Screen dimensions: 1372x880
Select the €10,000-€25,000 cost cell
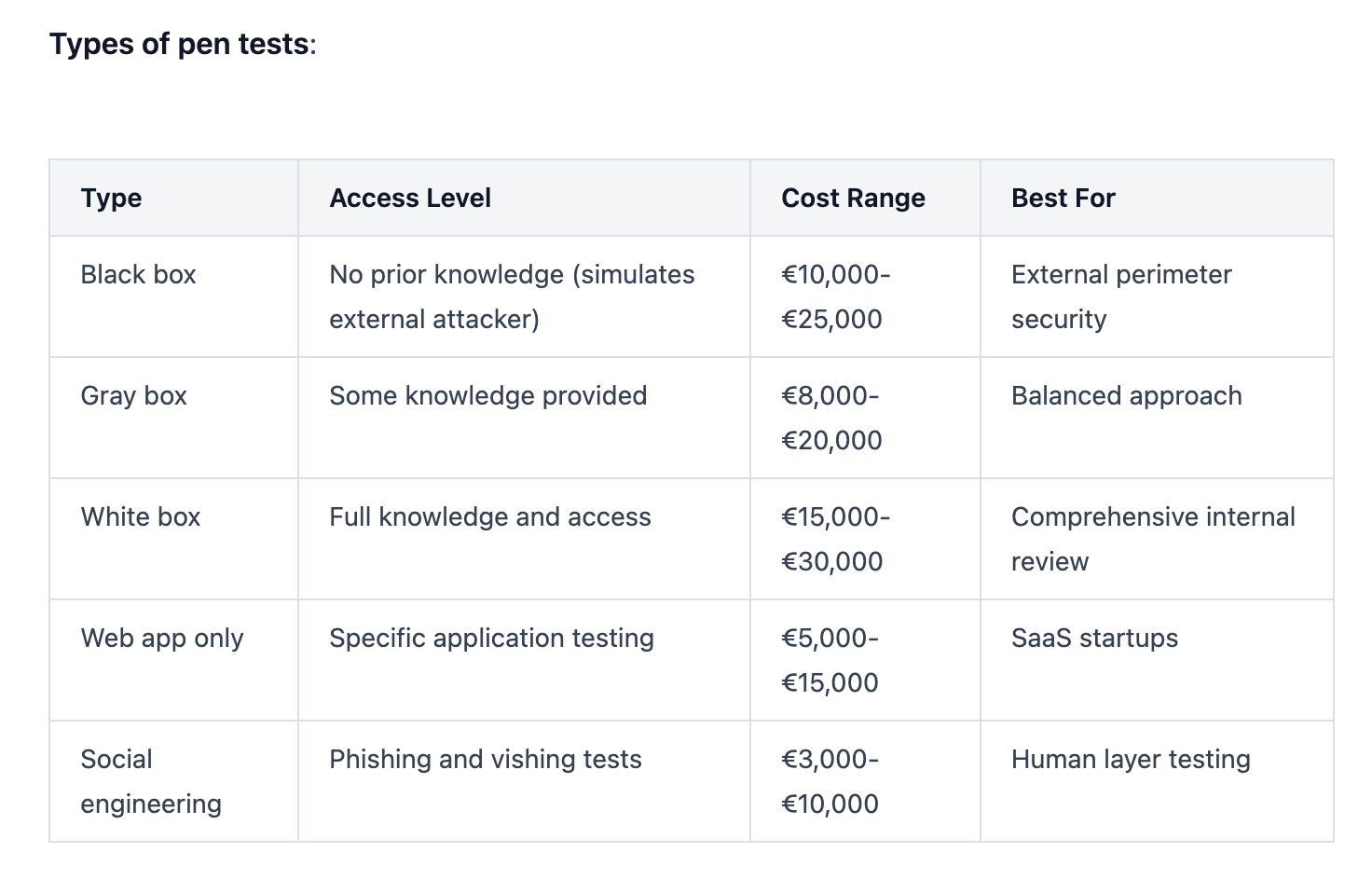(835, 296)
